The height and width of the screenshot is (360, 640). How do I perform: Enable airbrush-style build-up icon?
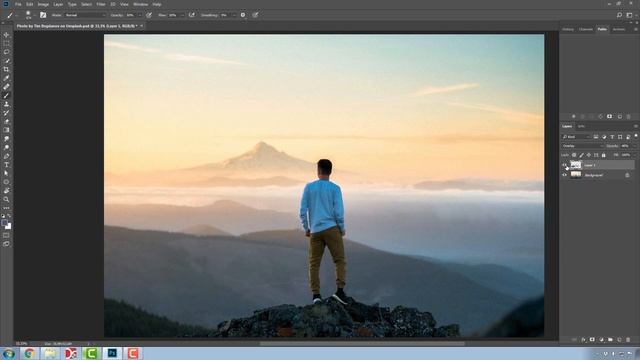pyautogui.click(x=191, y=15)
